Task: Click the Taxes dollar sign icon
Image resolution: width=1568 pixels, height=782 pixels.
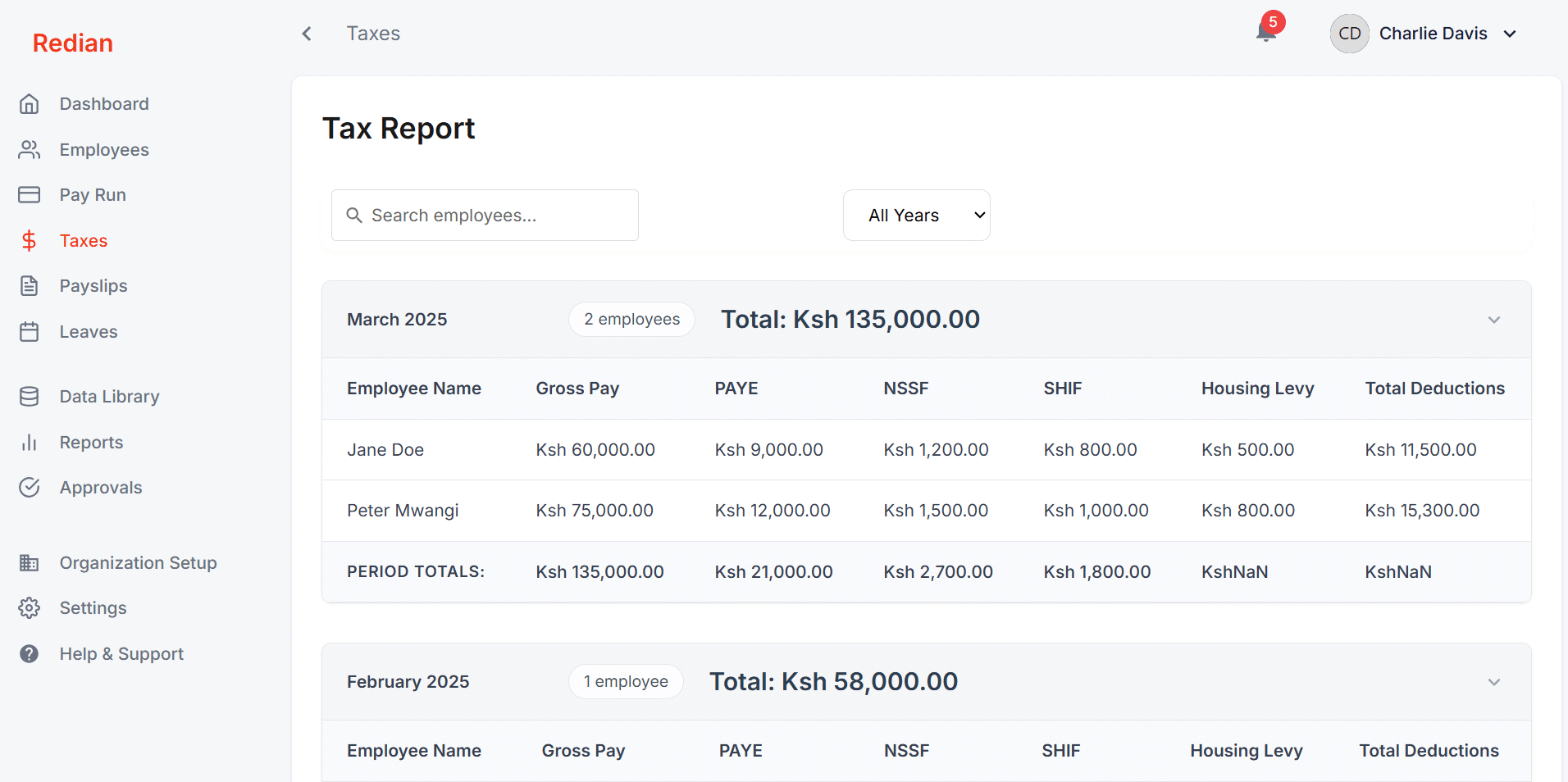Action: click(x=30, y=241)
